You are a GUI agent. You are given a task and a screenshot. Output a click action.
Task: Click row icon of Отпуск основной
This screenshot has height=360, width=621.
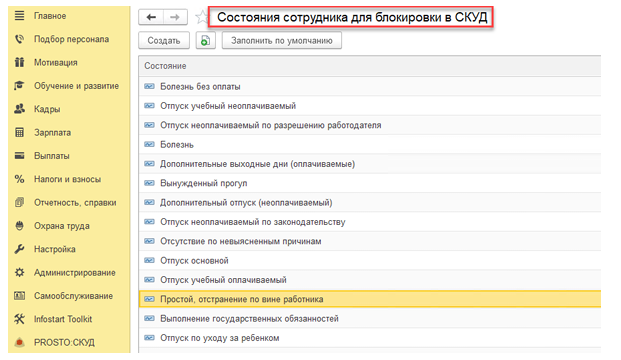point(149,261)
